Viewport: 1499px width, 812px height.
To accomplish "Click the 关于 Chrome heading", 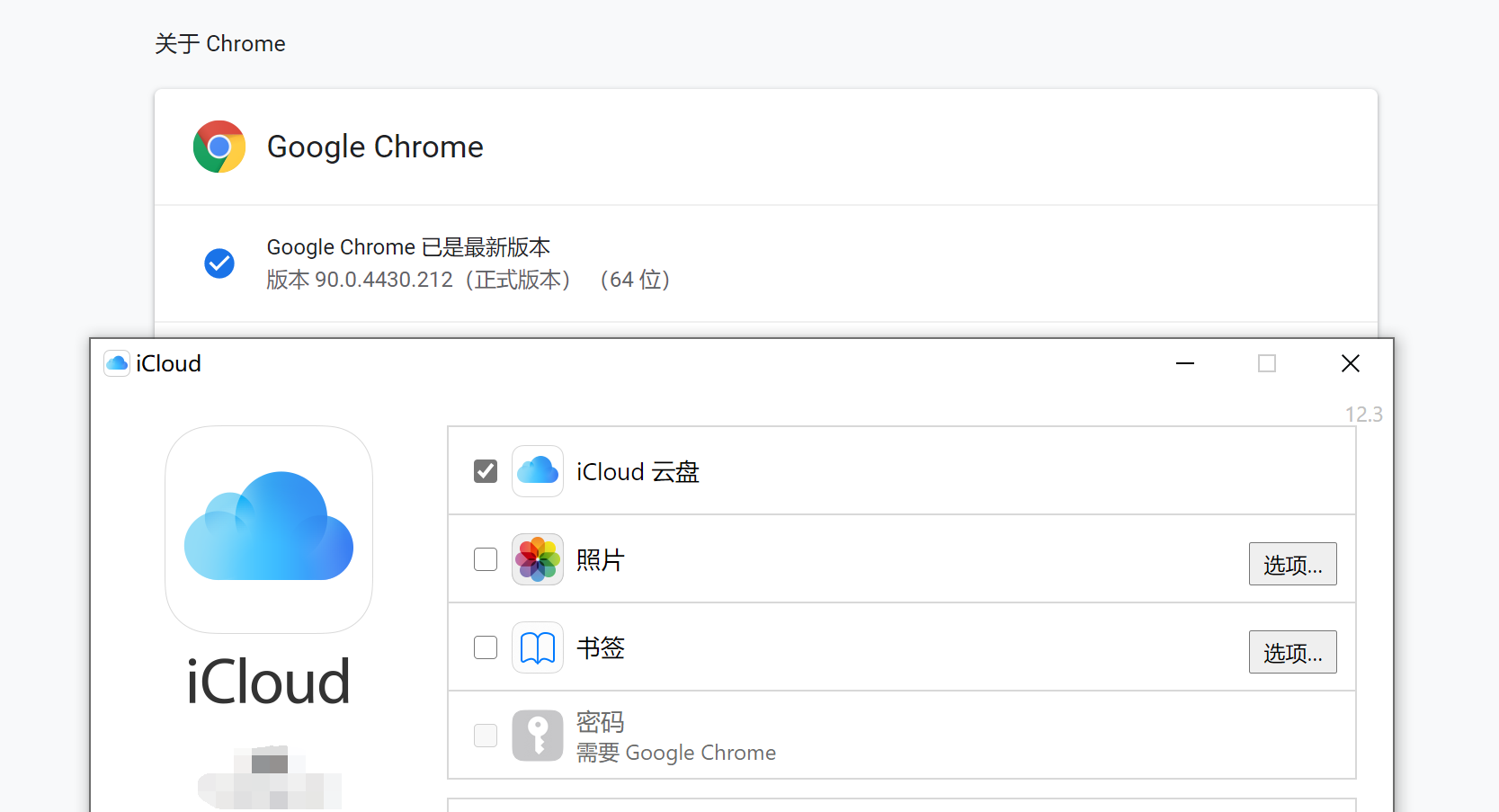I will (220, 44).
